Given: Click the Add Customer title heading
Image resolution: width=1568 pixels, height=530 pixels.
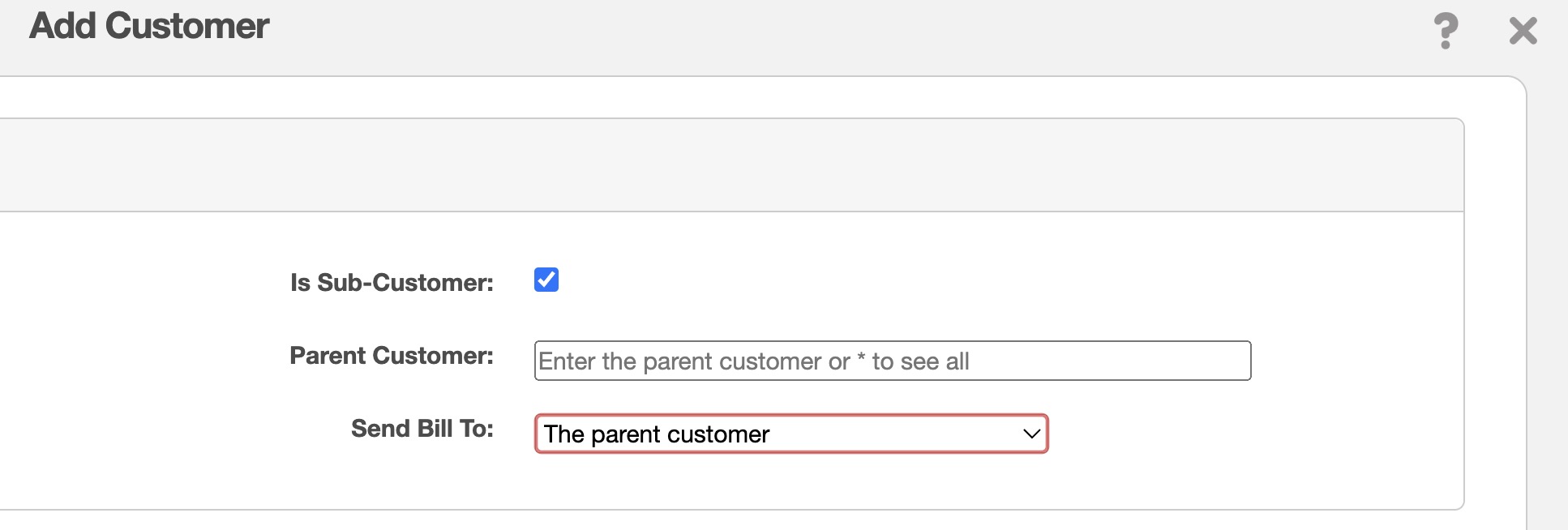Looking at the screenshot, I should coord(149,26).
